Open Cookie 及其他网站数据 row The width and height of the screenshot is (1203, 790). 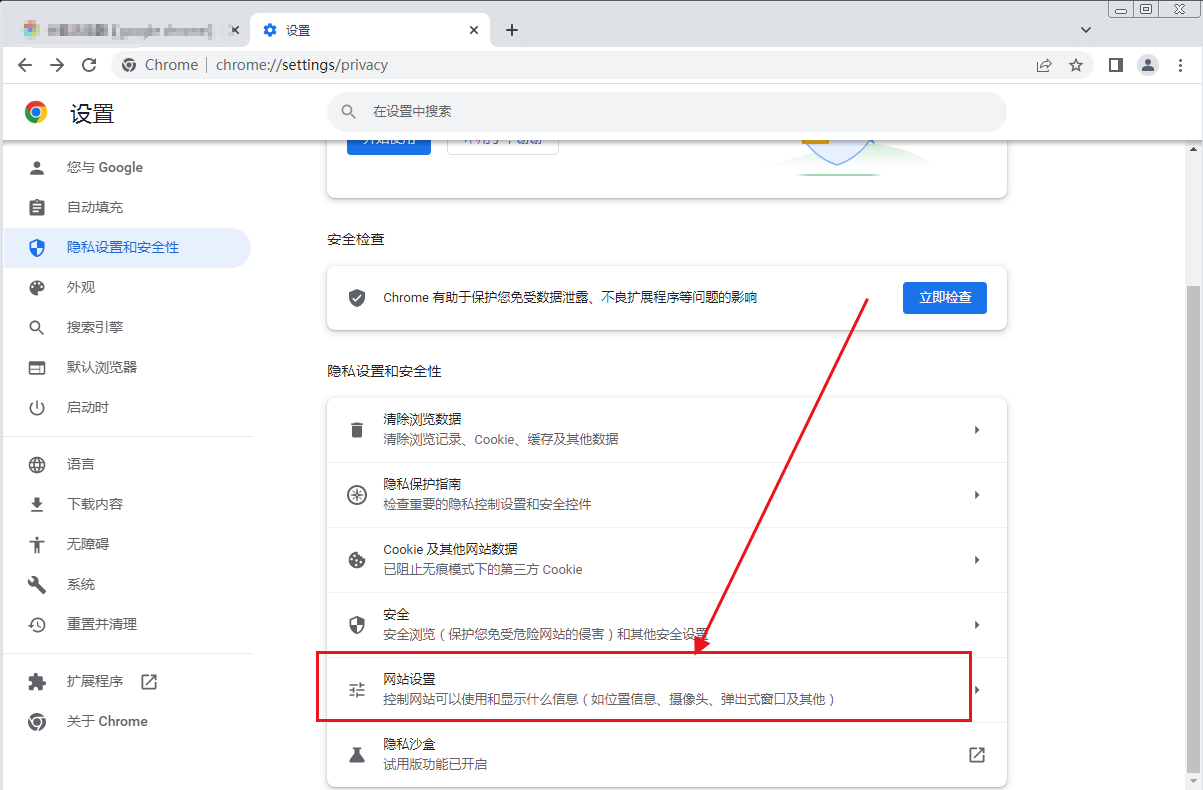666,560
